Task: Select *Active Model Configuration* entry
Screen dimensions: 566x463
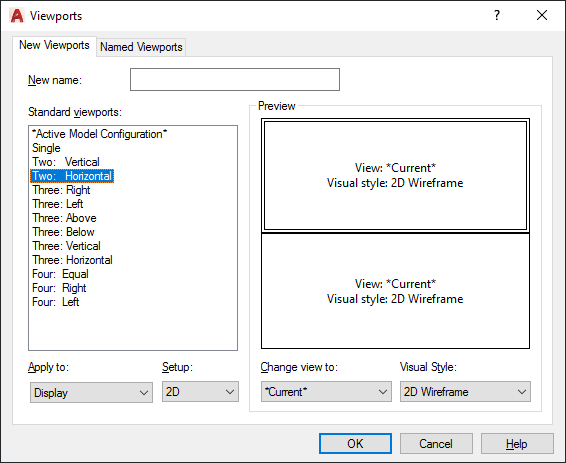Action: [x=99, y=134]
